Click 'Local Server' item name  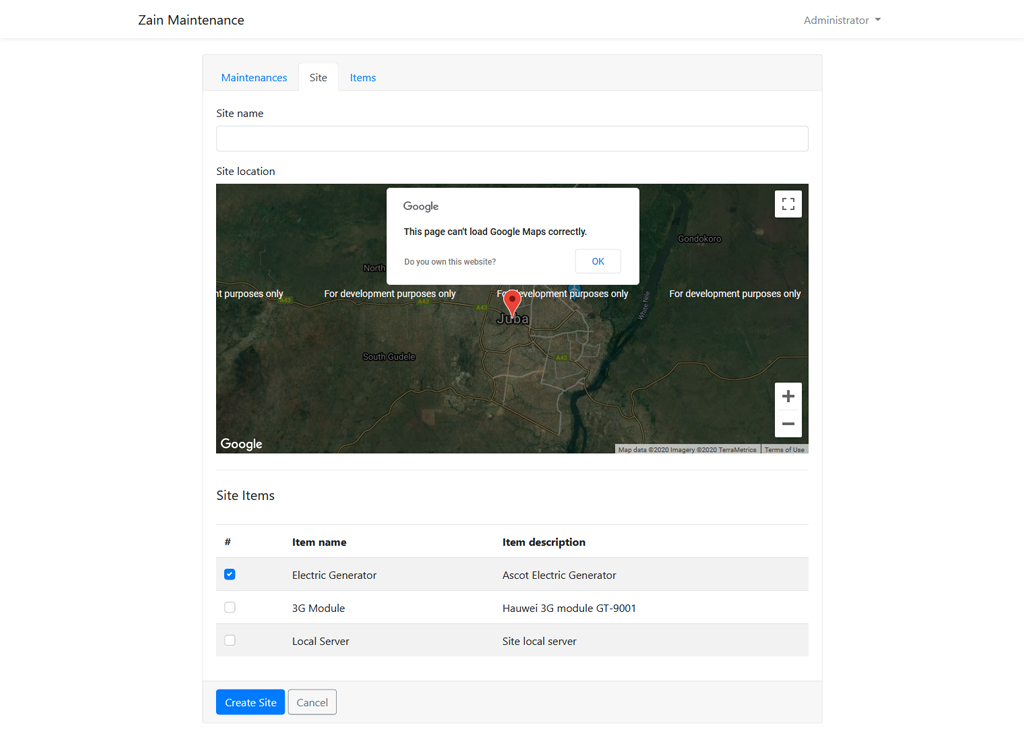point(321,641)
